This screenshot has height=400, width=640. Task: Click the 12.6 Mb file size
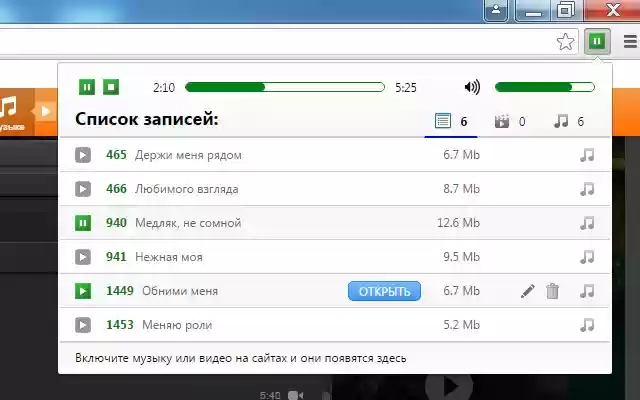[458, 223]
